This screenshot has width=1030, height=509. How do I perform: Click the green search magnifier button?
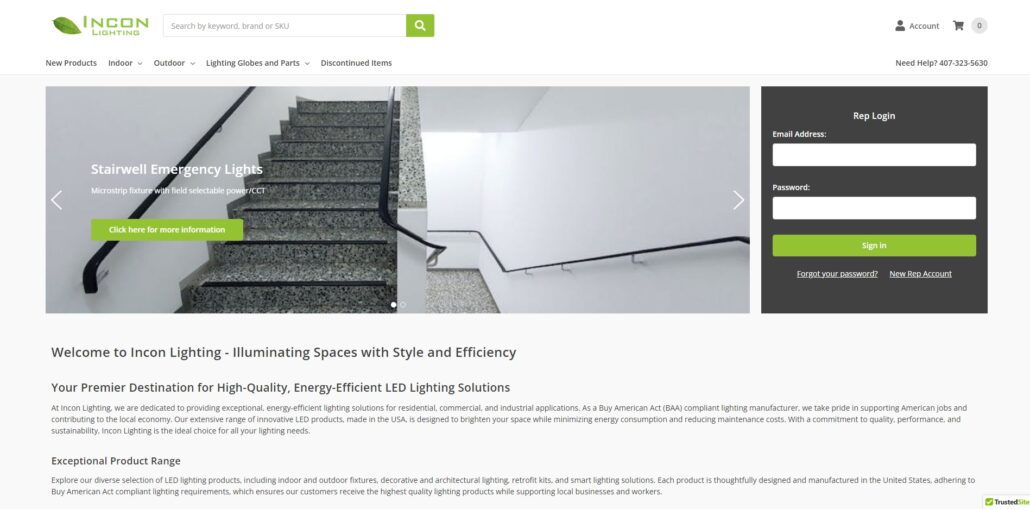420,26
